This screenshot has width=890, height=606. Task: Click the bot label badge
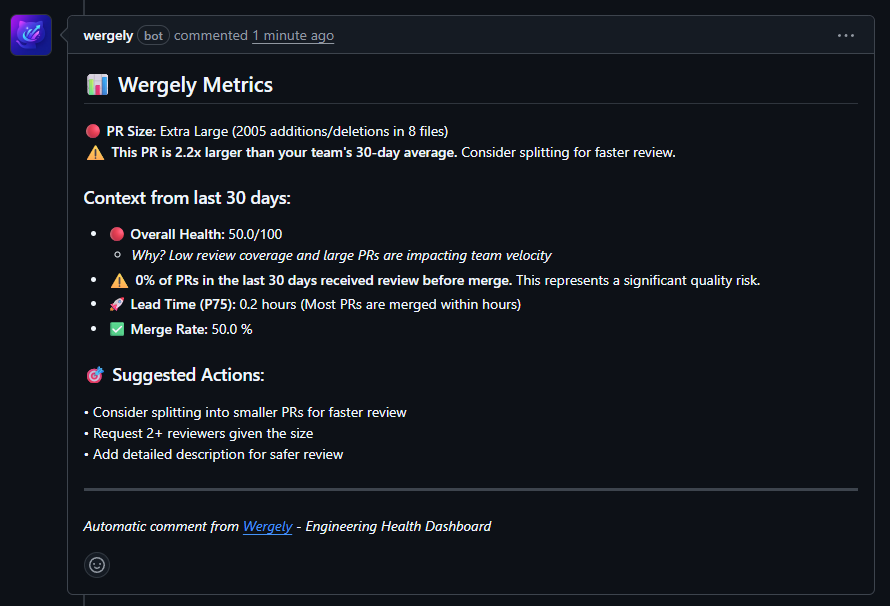pyautogui.click(x=153, y=35)
